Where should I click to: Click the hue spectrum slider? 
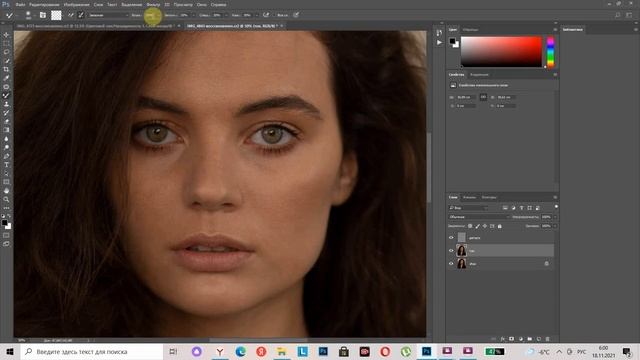(550, 52)
